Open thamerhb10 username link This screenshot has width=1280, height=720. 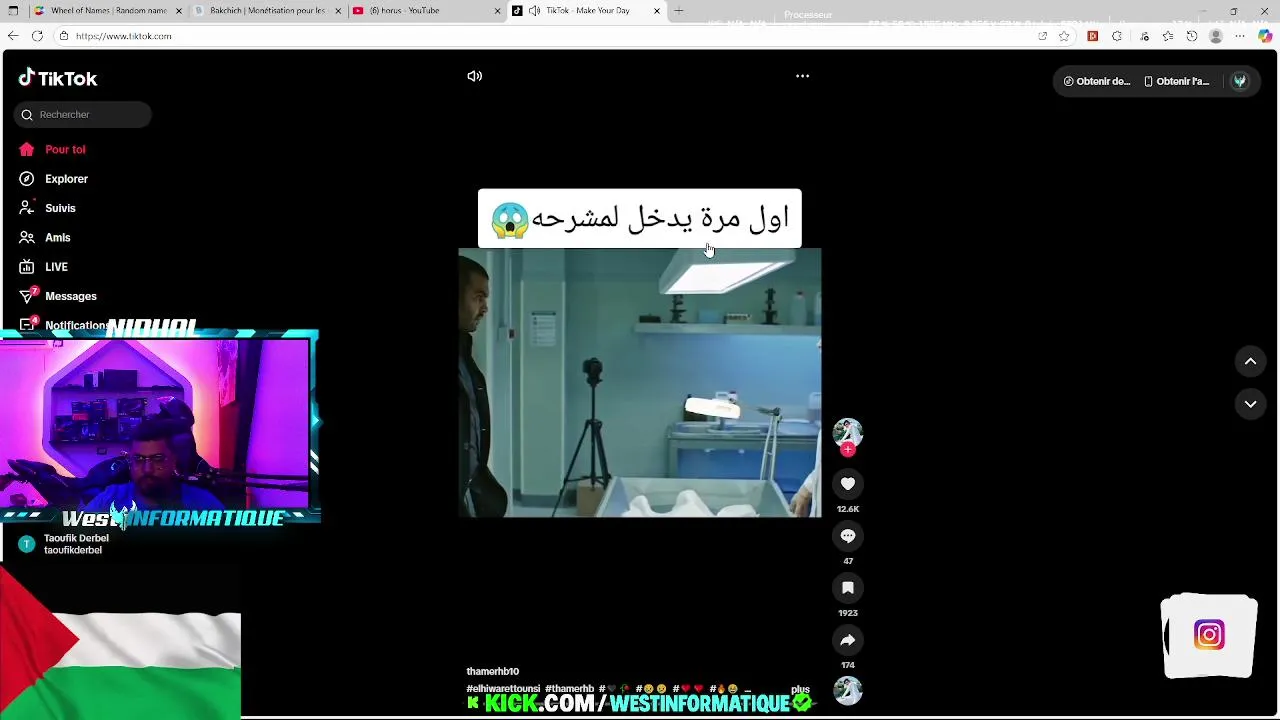click(x=492, y=672)
